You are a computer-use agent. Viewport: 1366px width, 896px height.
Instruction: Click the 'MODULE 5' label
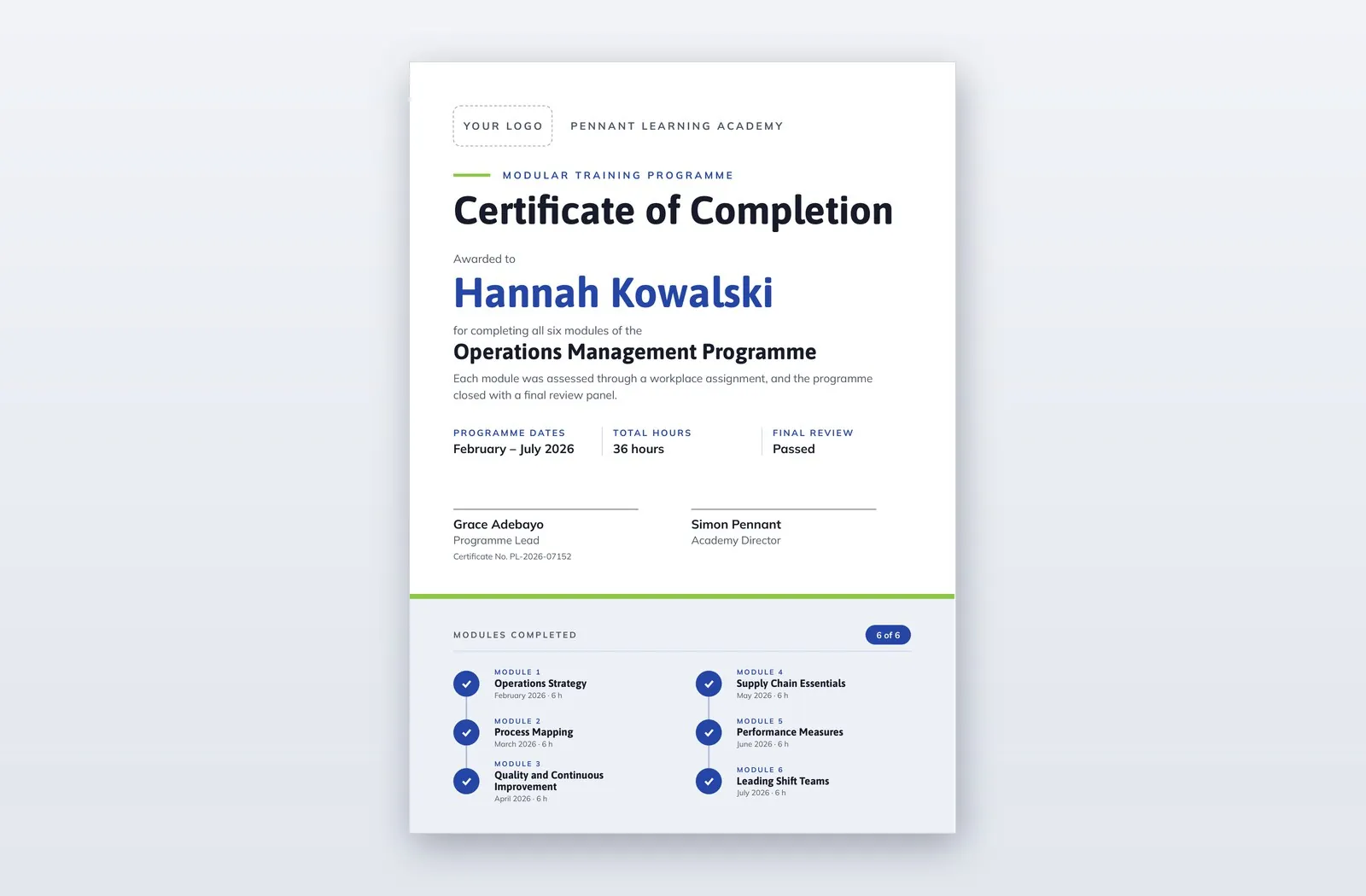click(760, 721)
